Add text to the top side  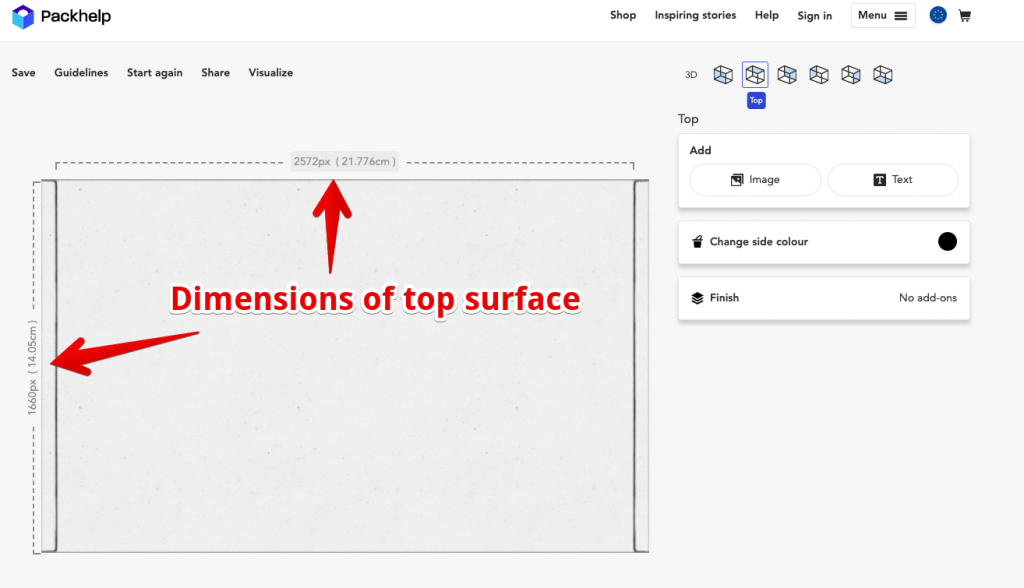click(893, 180)
